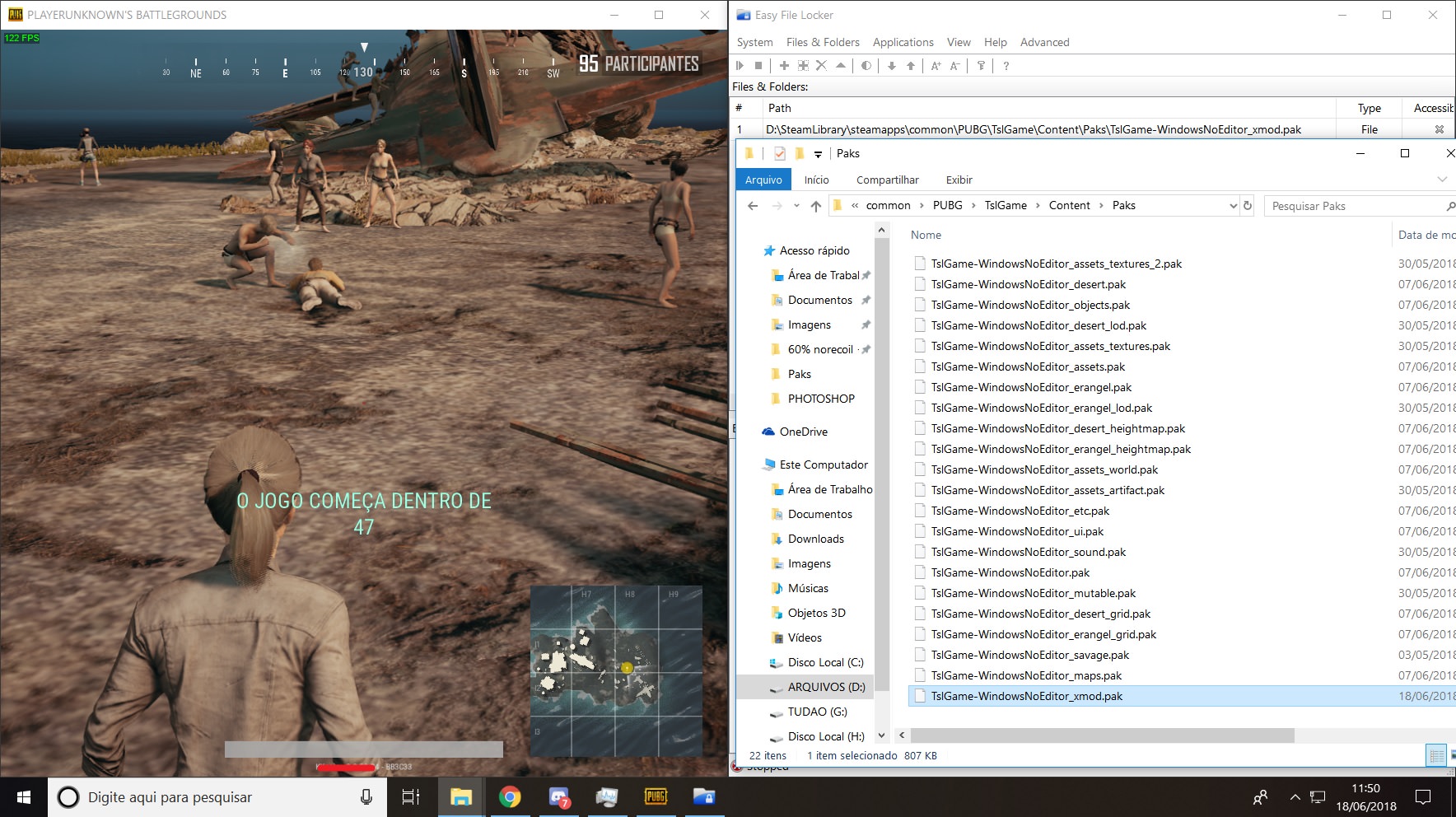Click the Add File plus icon
This screenshot has width=1456, height=817.
click(784, 66)
